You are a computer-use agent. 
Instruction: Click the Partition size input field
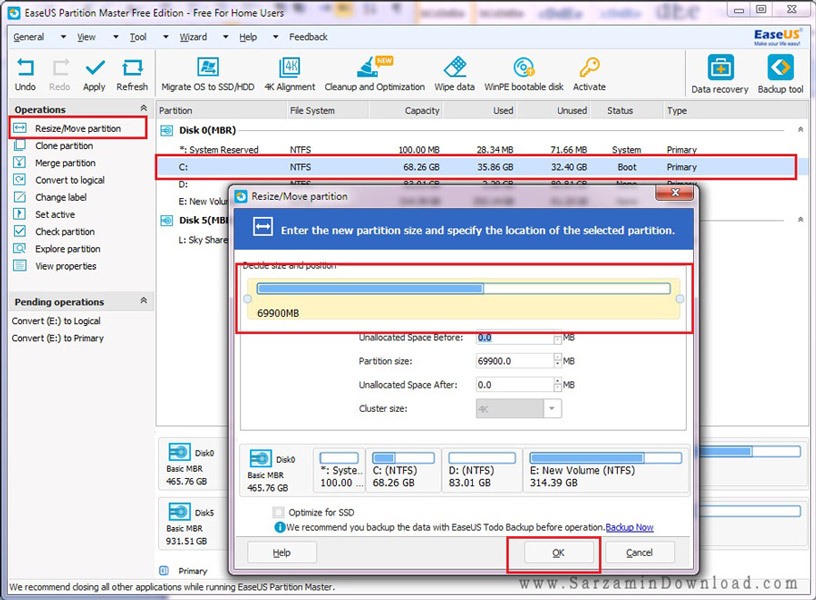tap(513, 361)
